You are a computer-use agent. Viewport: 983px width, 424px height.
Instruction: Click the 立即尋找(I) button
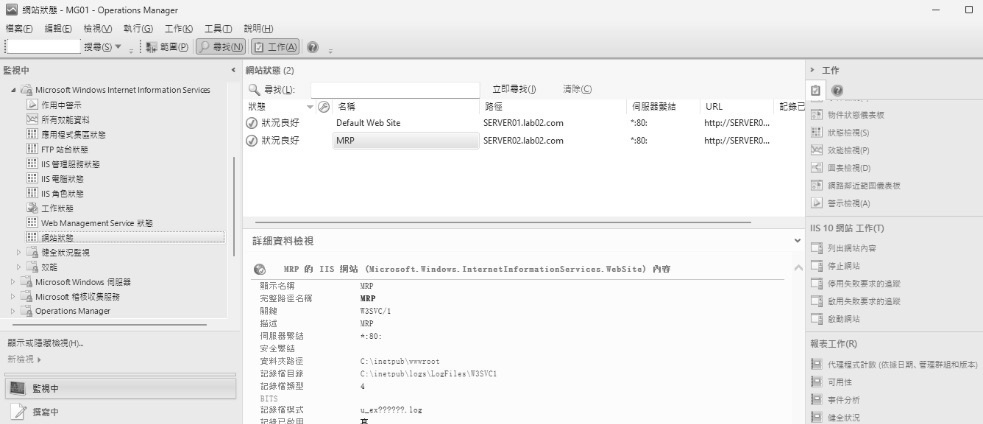(514, 89)
